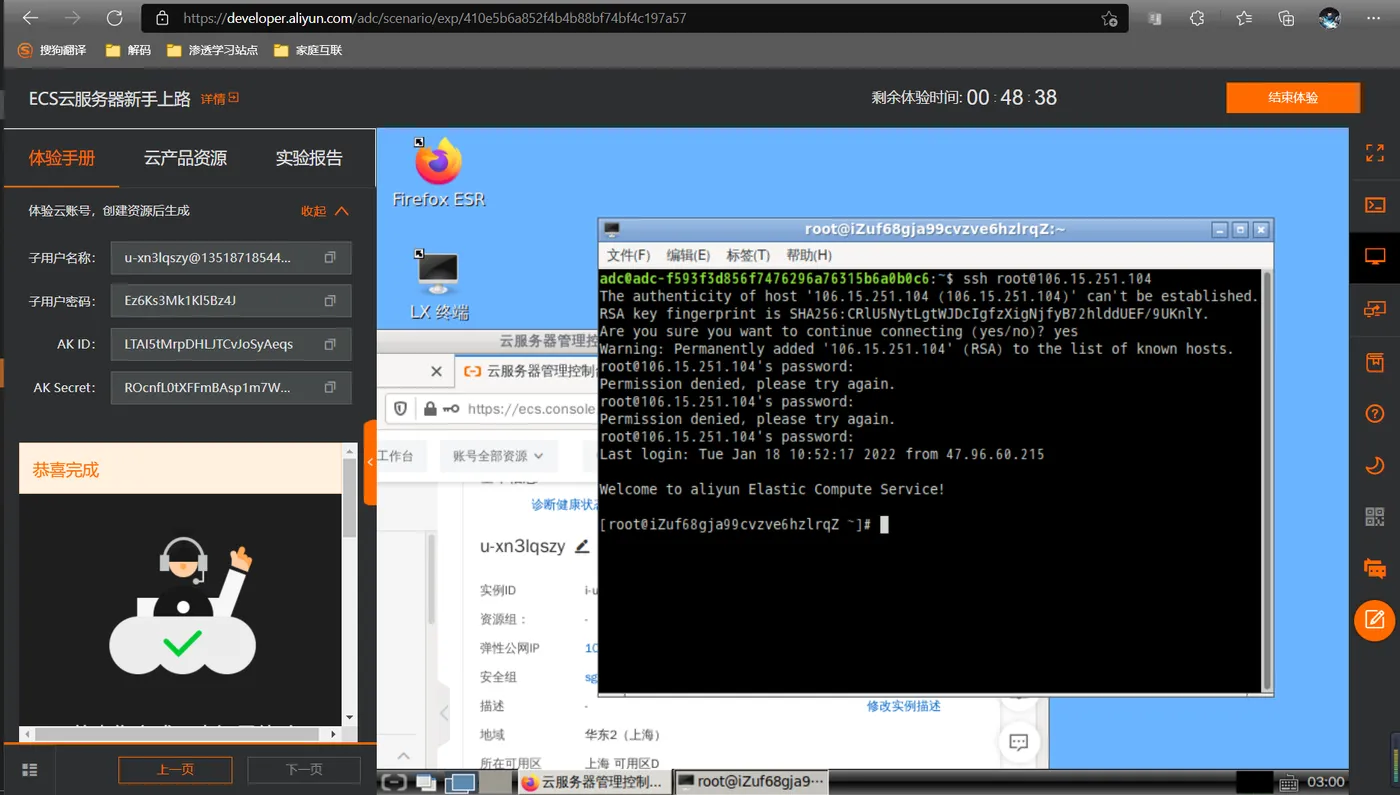This screenshot has width=1400, height=795.
Task: Collapse console side navigation arrow
Action: [445, 713]
